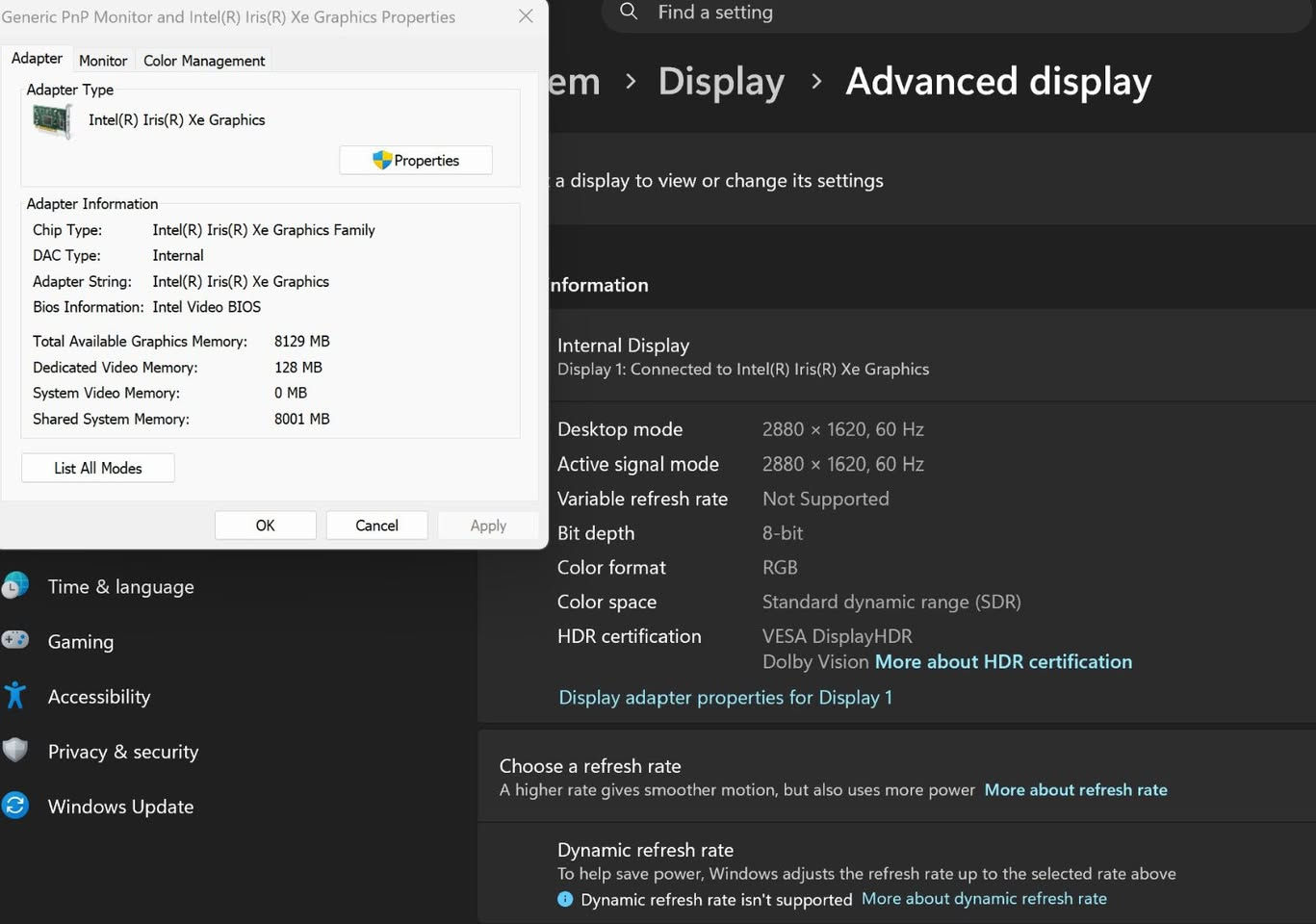Open More about HDR certification link
The height and width of the screenshot is (924, 1316).
pos(1003,662)
